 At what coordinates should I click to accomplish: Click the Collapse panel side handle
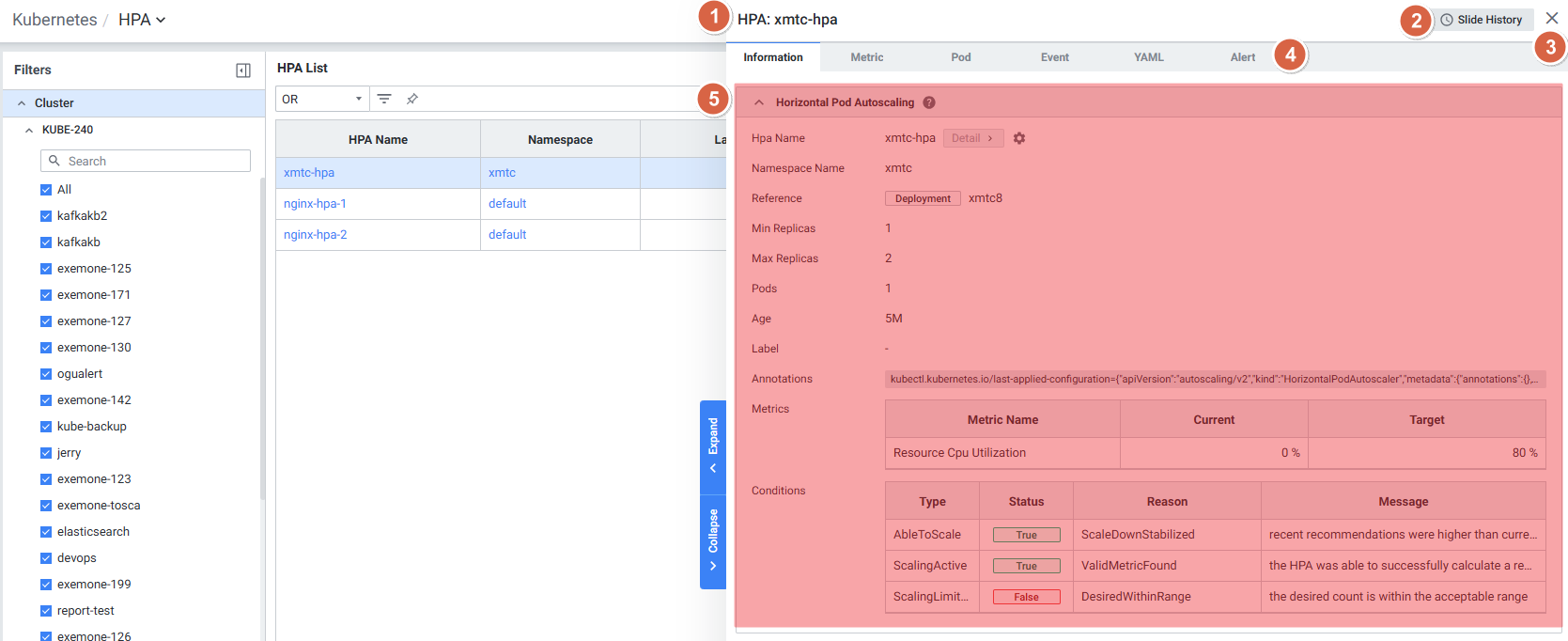click(x=713, y=541)
